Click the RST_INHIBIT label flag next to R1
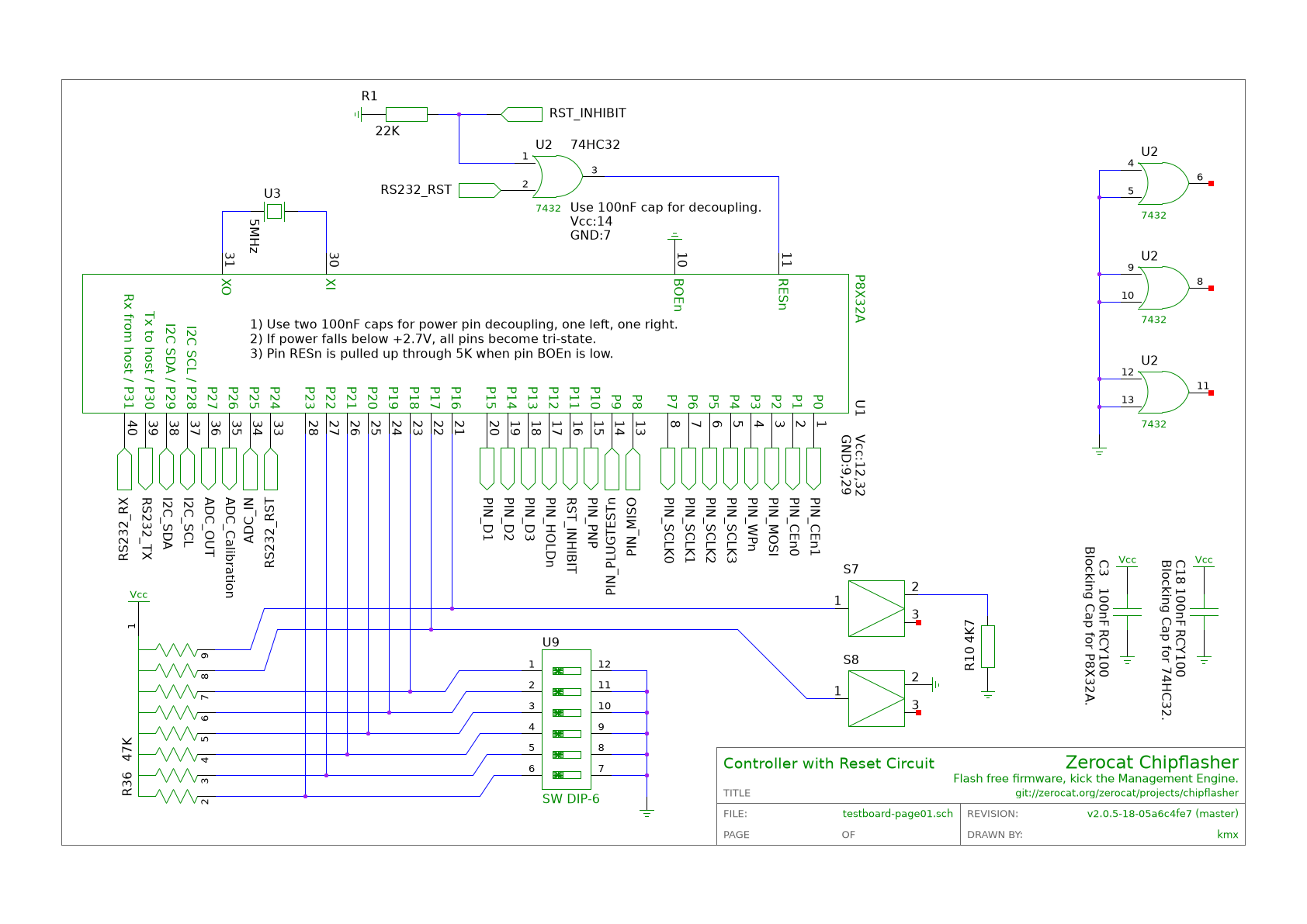The height and width of the screenshot is (924, 1307). coord(522,114)
